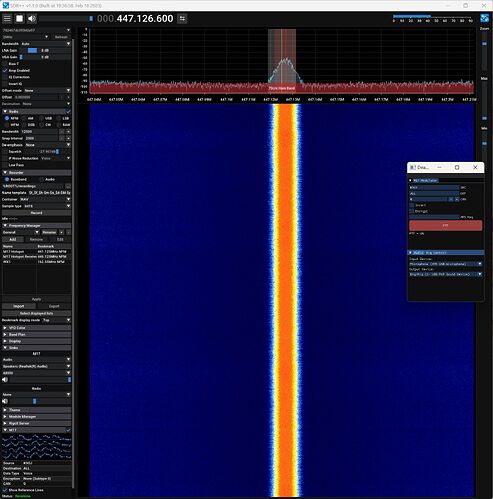This screenshot has height=499, width=493.
Task: Click the Rename list button
Action: [49, 232]
